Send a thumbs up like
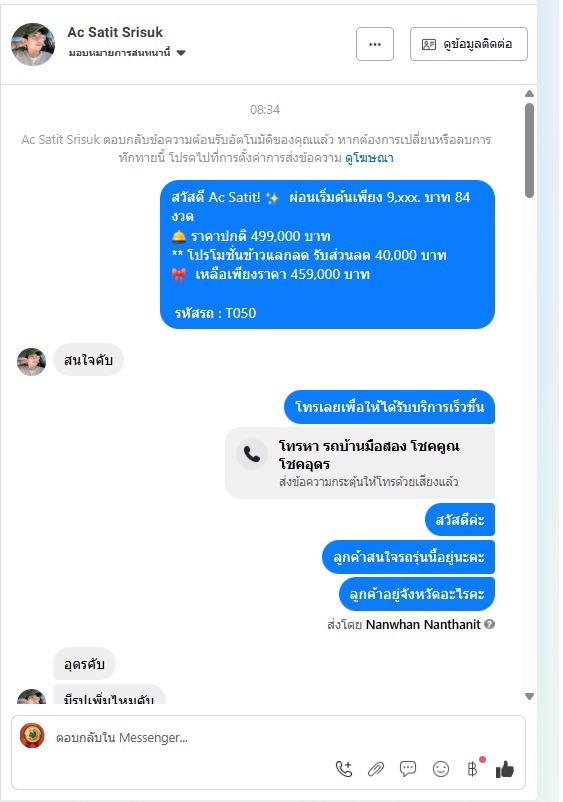The height and width of the screenshot is (802, 563). [505, 769]
